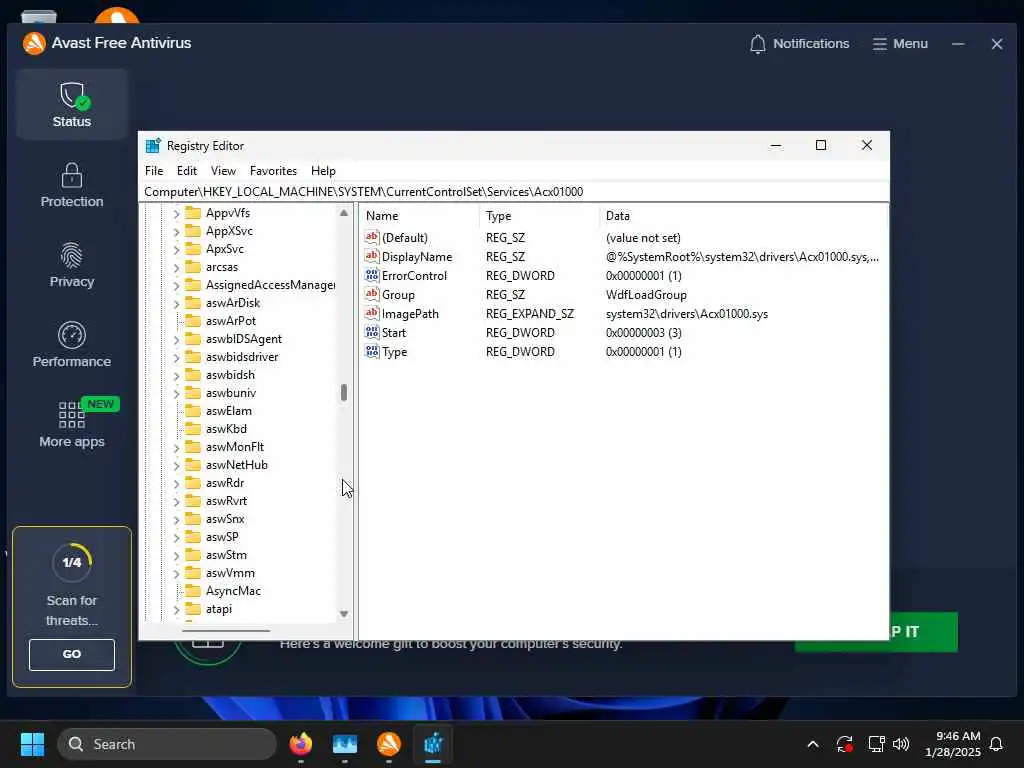
Task: Select the aswArPot folder icon
Action: pyautogui.click(x=193, y=320)
